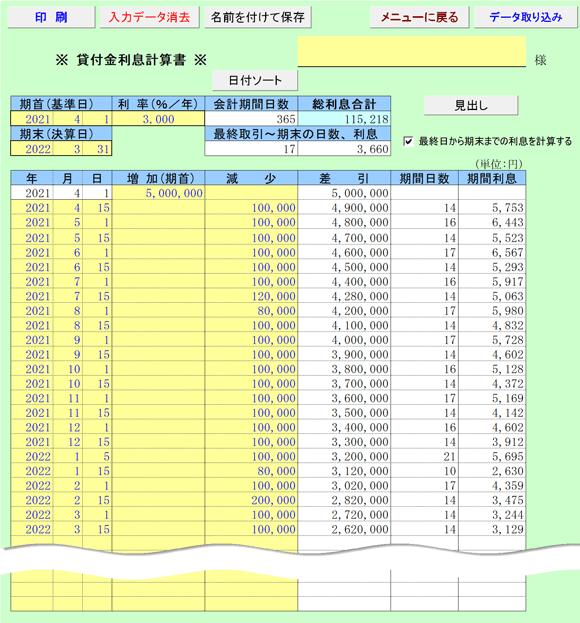Select the 期末 day 31 cell
The width and height of the screenshot is (580, 623).
point(97,149)
